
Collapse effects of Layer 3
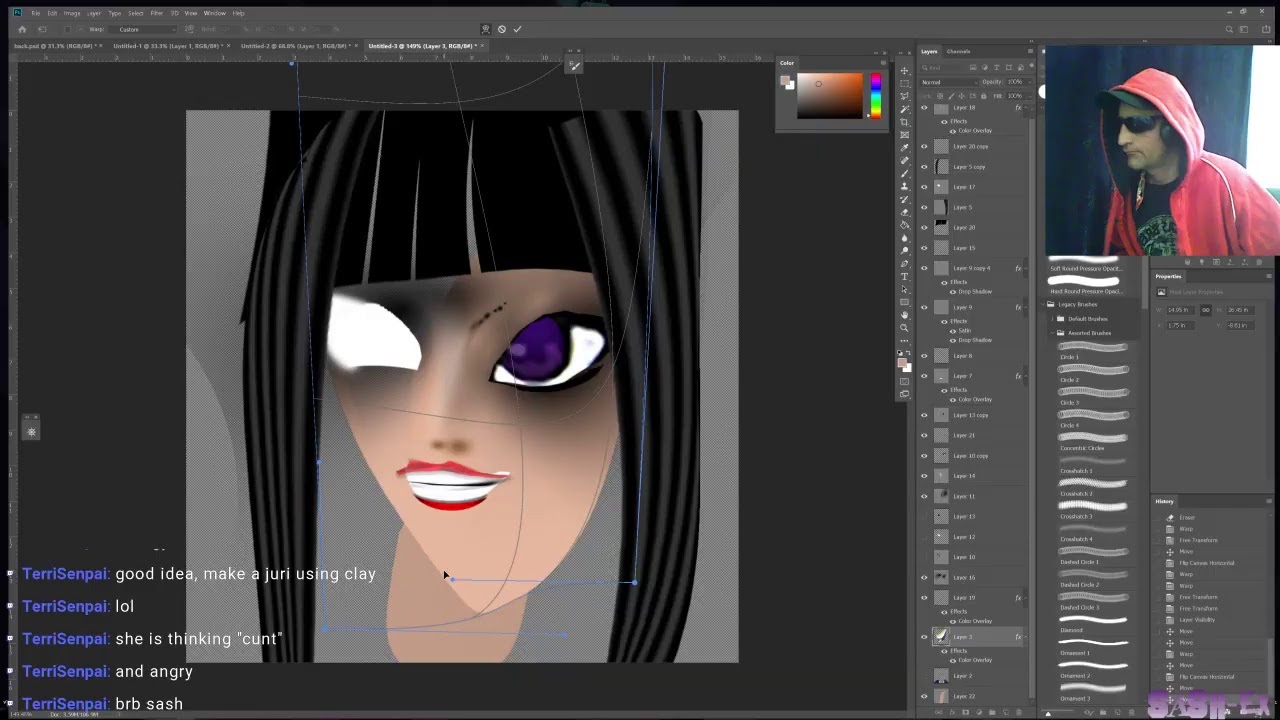click(1027, 636)
